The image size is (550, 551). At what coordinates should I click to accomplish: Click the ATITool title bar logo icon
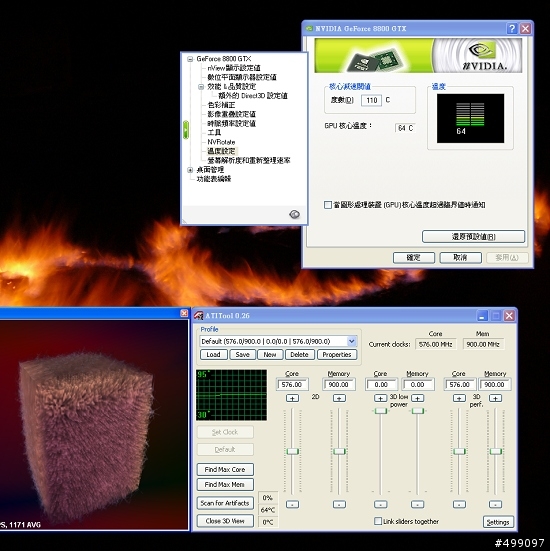pyautogui.click(x=199, y=316)
